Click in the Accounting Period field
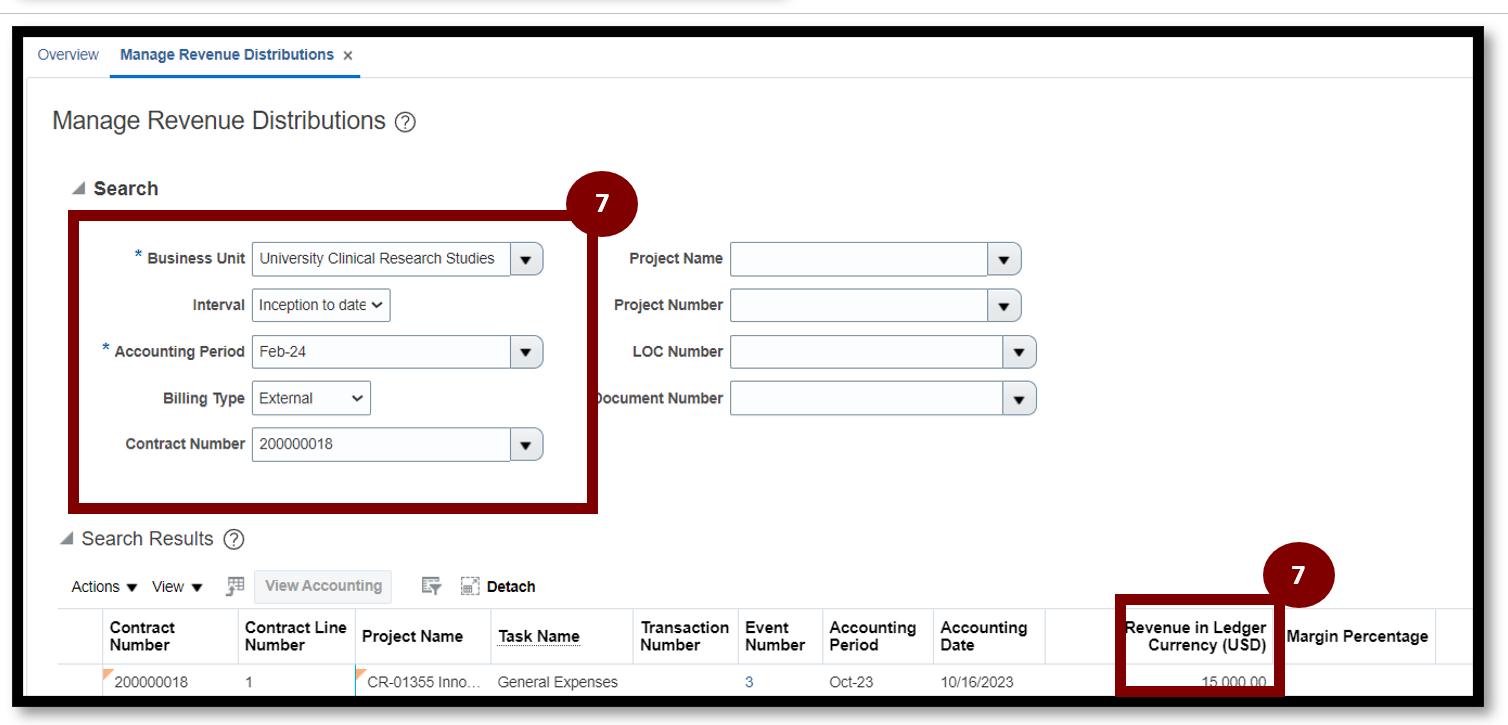The image size is (1508, 725). [x=381, y=352]
